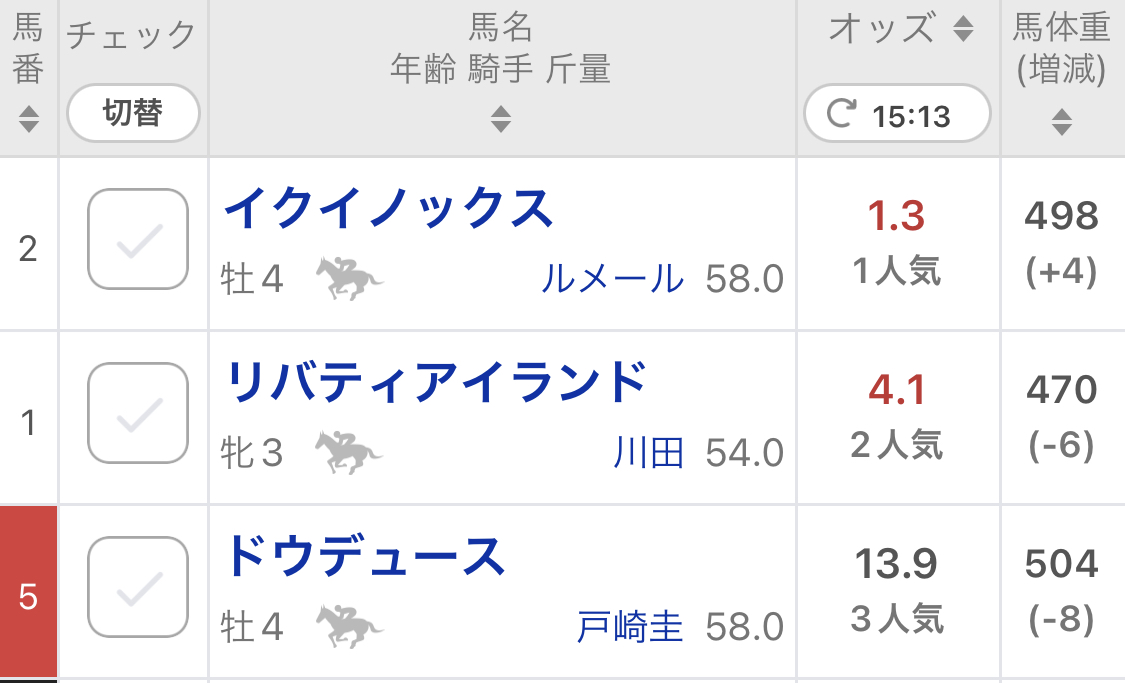Click the 1.3 odds value
Viewport: 1125px width, 683px height.
coord(897,216)
